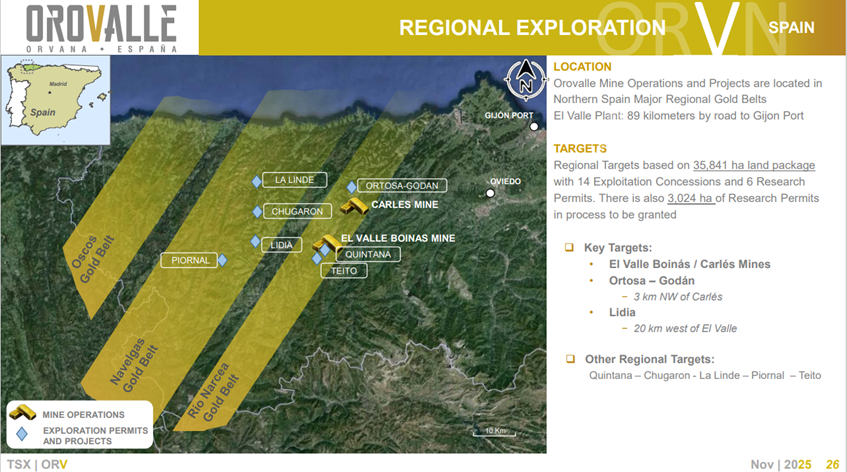Select the PIORNAL map label
This screenshot has height=472, width=847.
click(190, 260)
